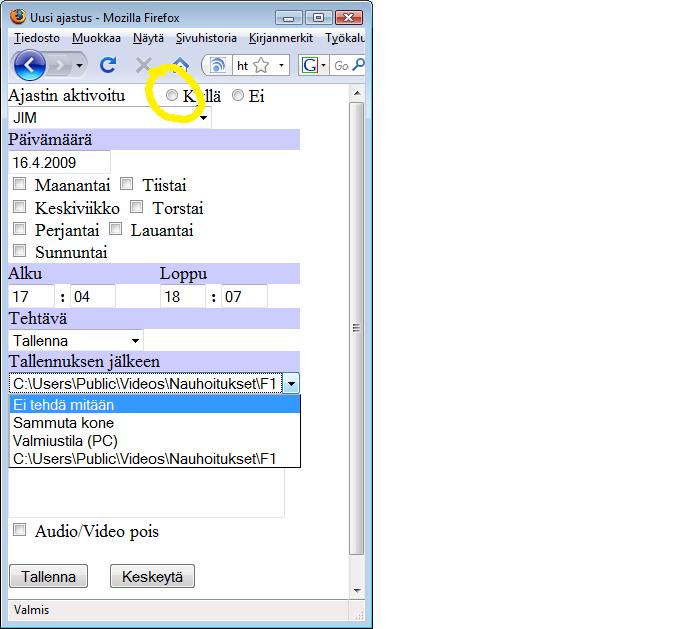Open the Tehtävä dropdown showing Tallenna
Screen dimensions: 680x629
pyautogui.click(x=76, y=341)
